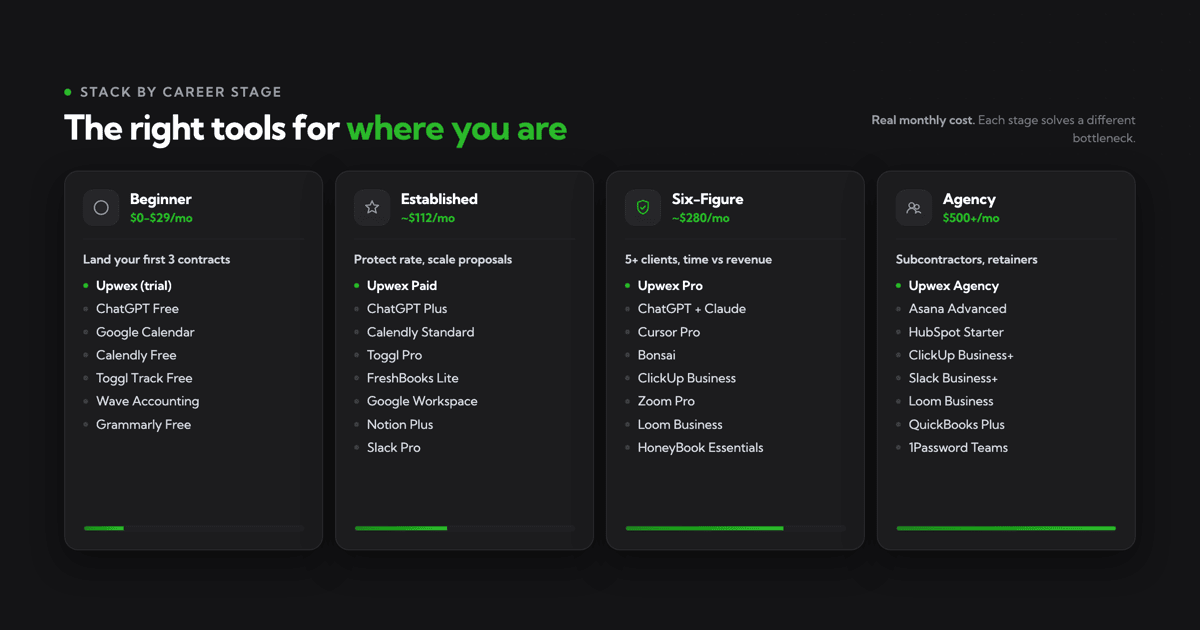This screenshot has width=1200, height=630.
Task: Select Zoom Pro item
Action: tap(666, 401)
